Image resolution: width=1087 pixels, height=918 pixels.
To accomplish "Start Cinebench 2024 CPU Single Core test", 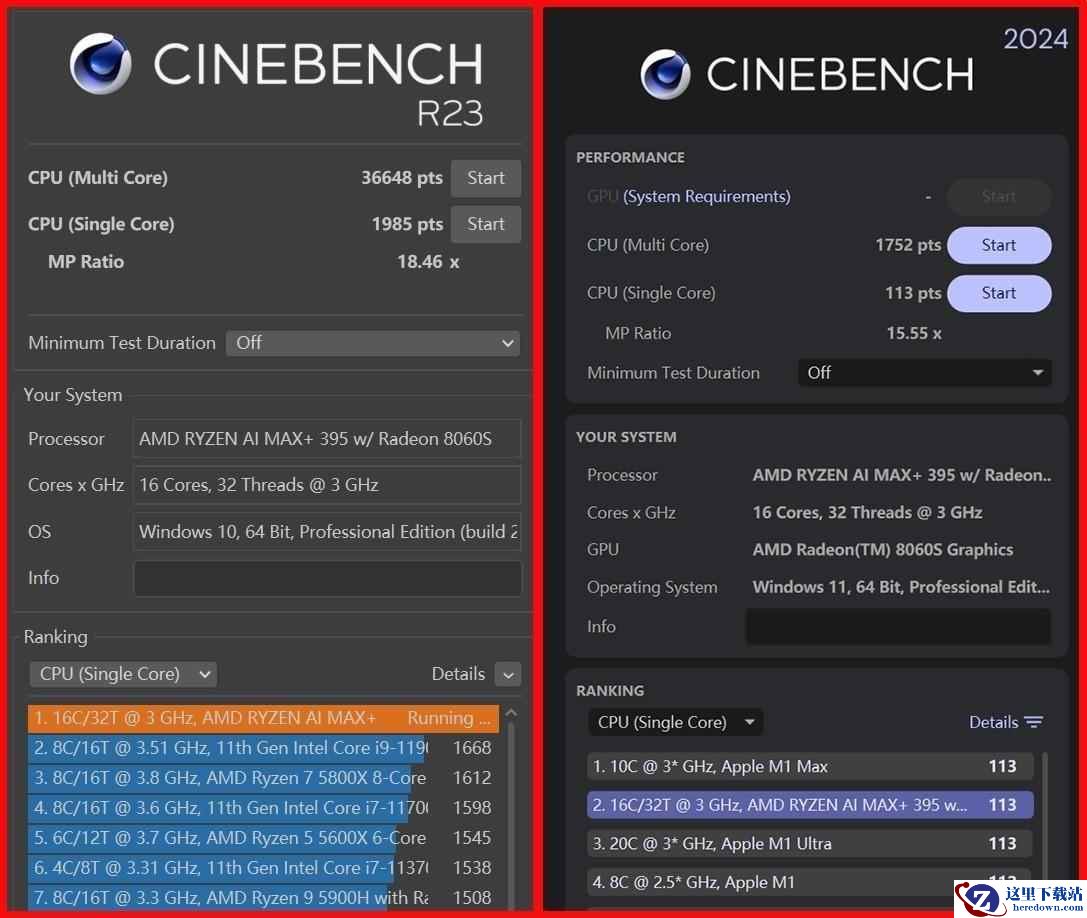I will click(999, 293).
